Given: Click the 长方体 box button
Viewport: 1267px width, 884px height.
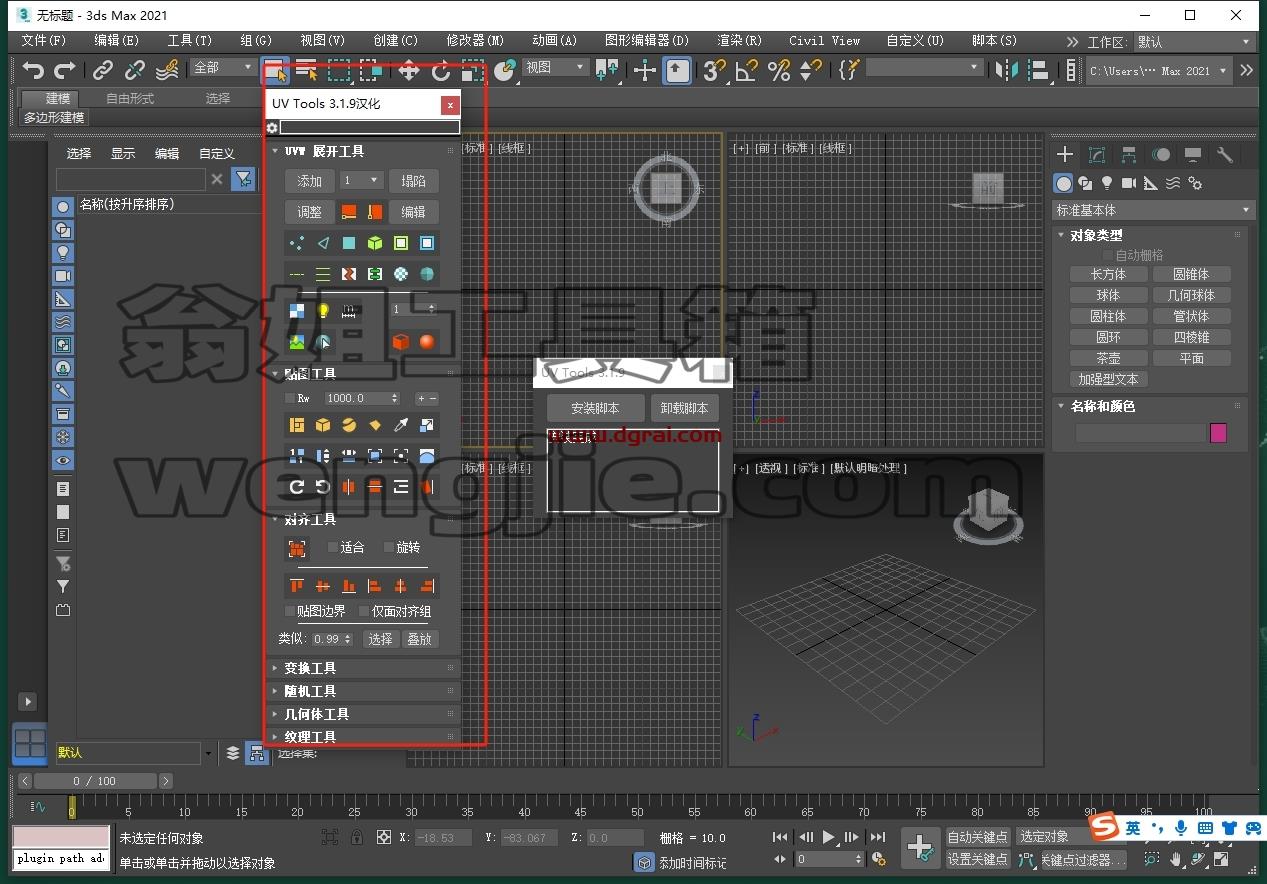Looking at the screenshot, I should (x=1108, y=274).
